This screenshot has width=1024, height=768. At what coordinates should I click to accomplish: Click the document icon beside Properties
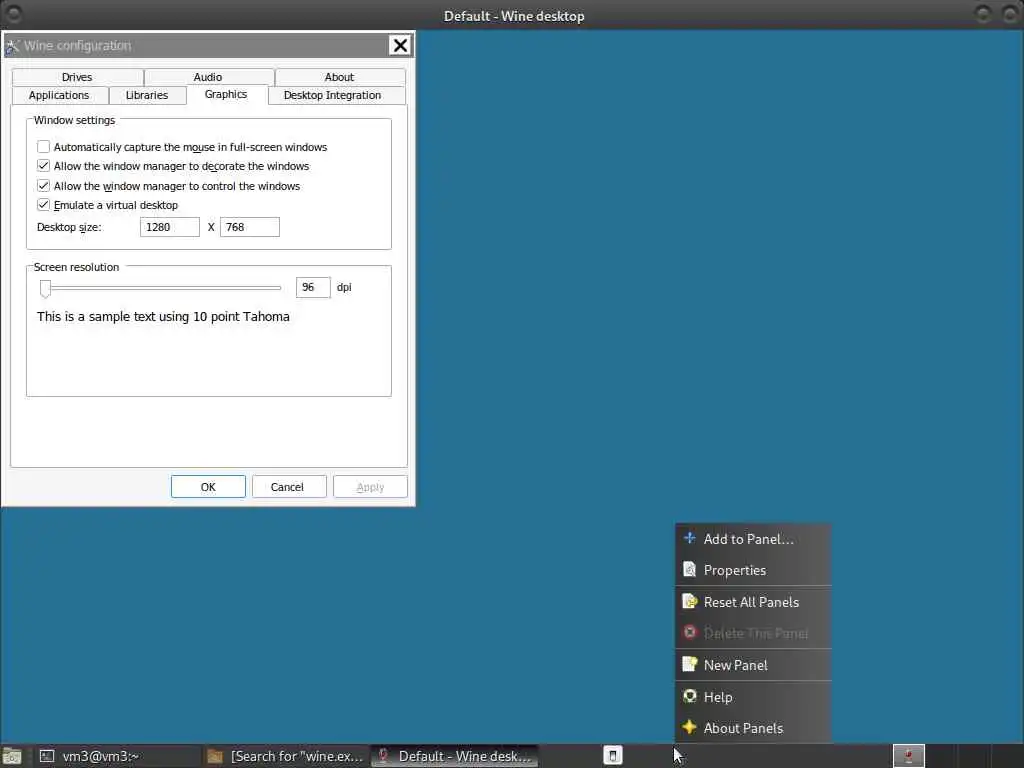(690, 569)
